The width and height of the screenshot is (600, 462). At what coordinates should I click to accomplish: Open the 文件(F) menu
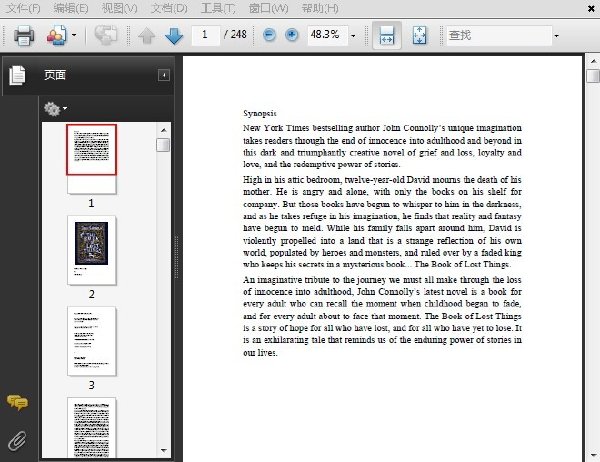[23, 8]
